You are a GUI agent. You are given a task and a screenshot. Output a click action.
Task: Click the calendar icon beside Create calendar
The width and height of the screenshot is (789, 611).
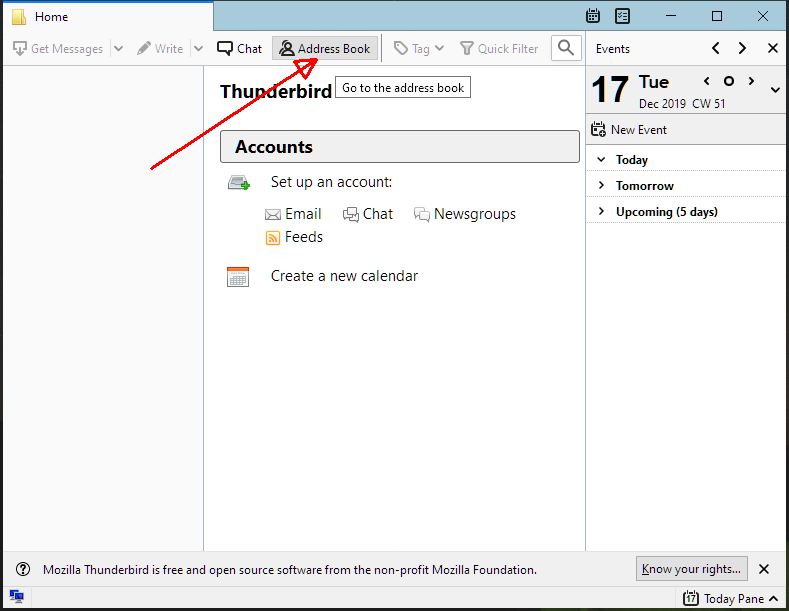238,276
